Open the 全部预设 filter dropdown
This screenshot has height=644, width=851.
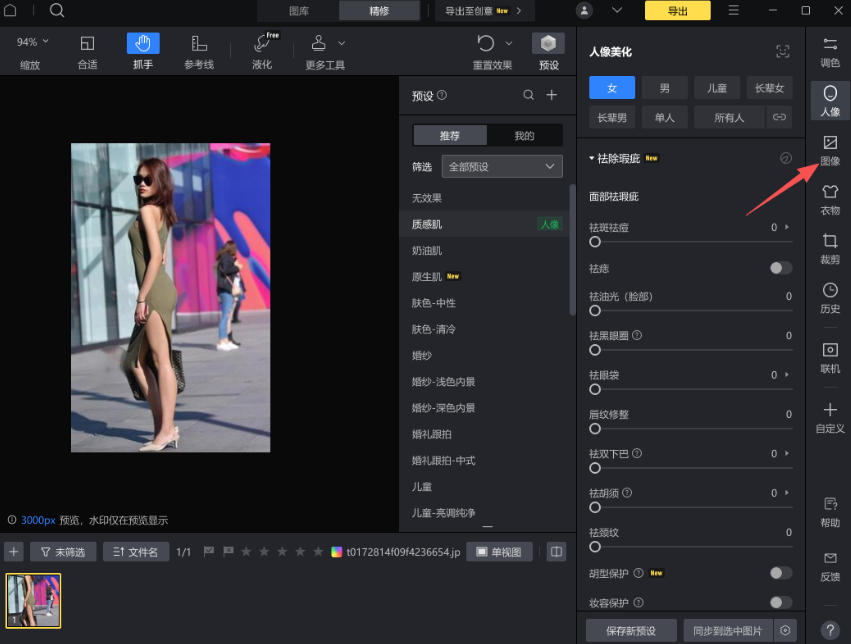pos(502,166)
